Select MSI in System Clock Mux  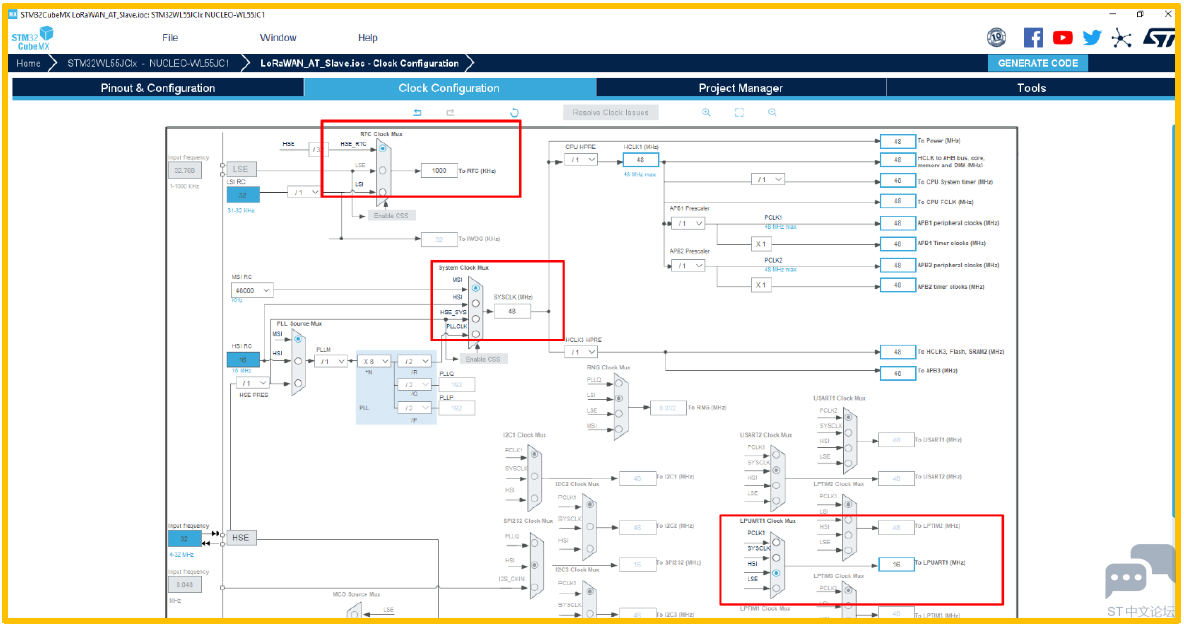click(476, 288)
